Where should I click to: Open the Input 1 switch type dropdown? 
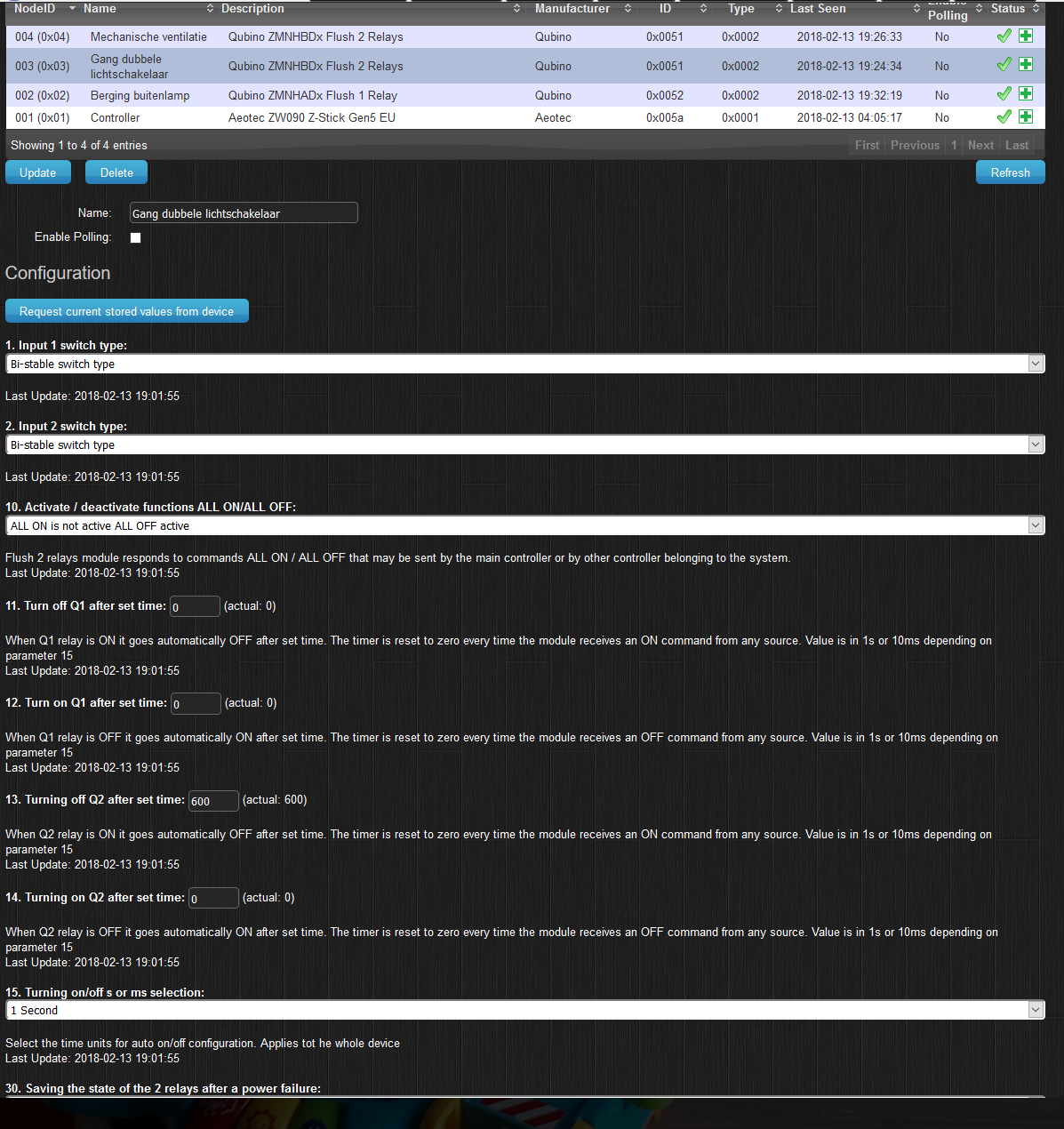coord(1035,363)
